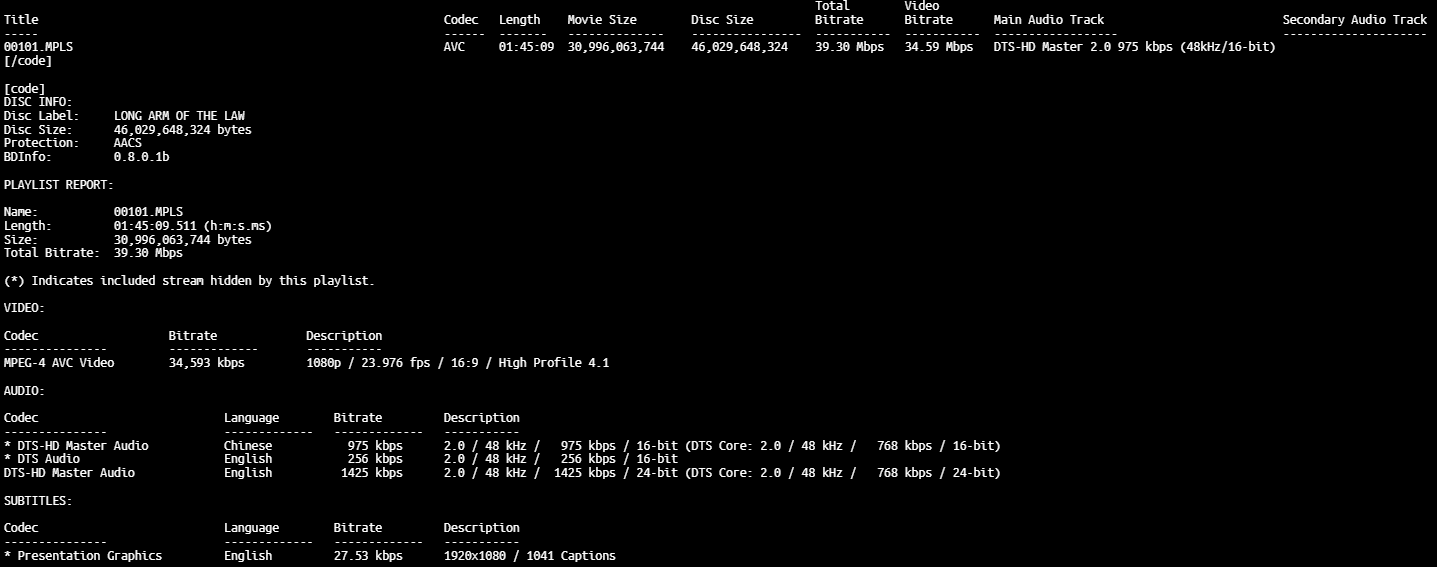This screenshot has height=567, width=1437.
Task: Click the "Presentation Graphics" subtitle codec
Action: click(x=89, y=556)
